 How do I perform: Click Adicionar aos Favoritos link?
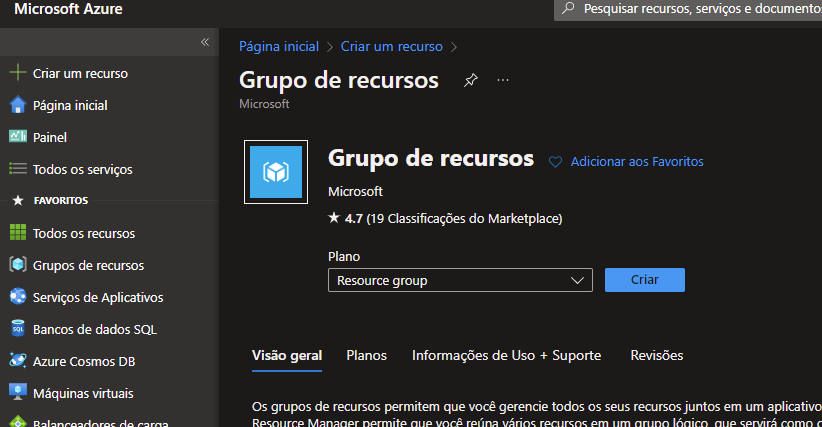pyautogui.click(x=637, y=161)
